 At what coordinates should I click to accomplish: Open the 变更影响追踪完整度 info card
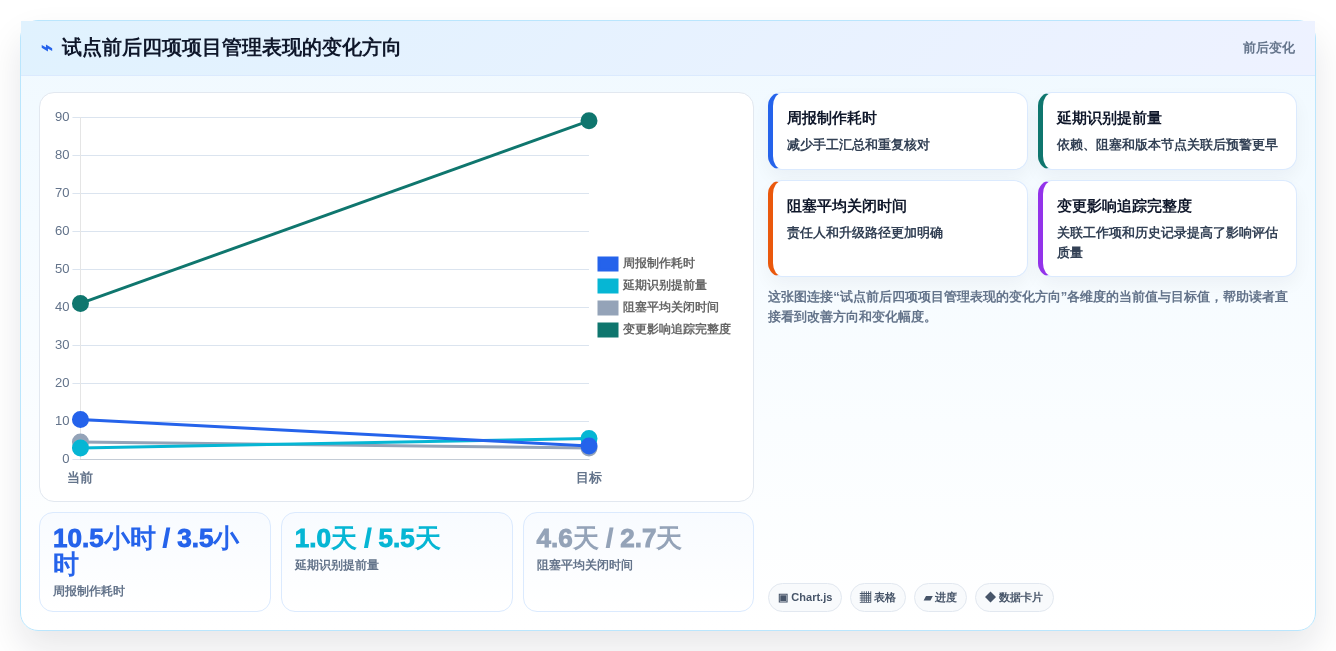(x=1167, y=229)
